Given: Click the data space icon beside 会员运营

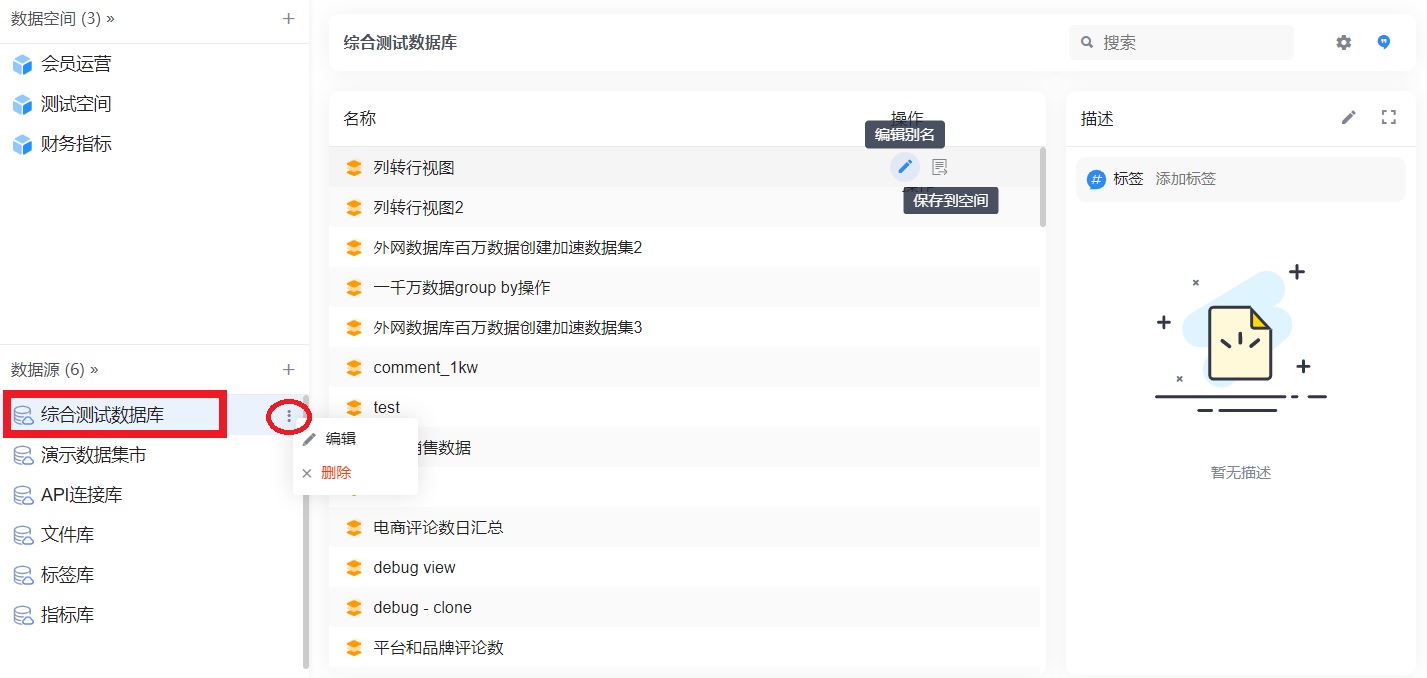Looking at the screenshot, I should [22, 63].
